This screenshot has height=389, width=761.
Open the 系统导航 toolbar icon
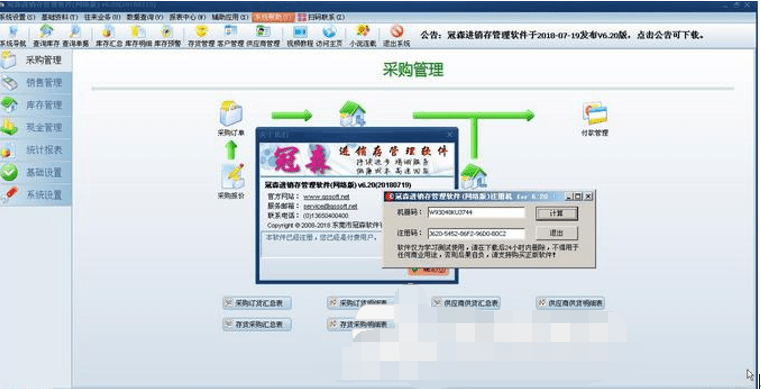[13, 36]
